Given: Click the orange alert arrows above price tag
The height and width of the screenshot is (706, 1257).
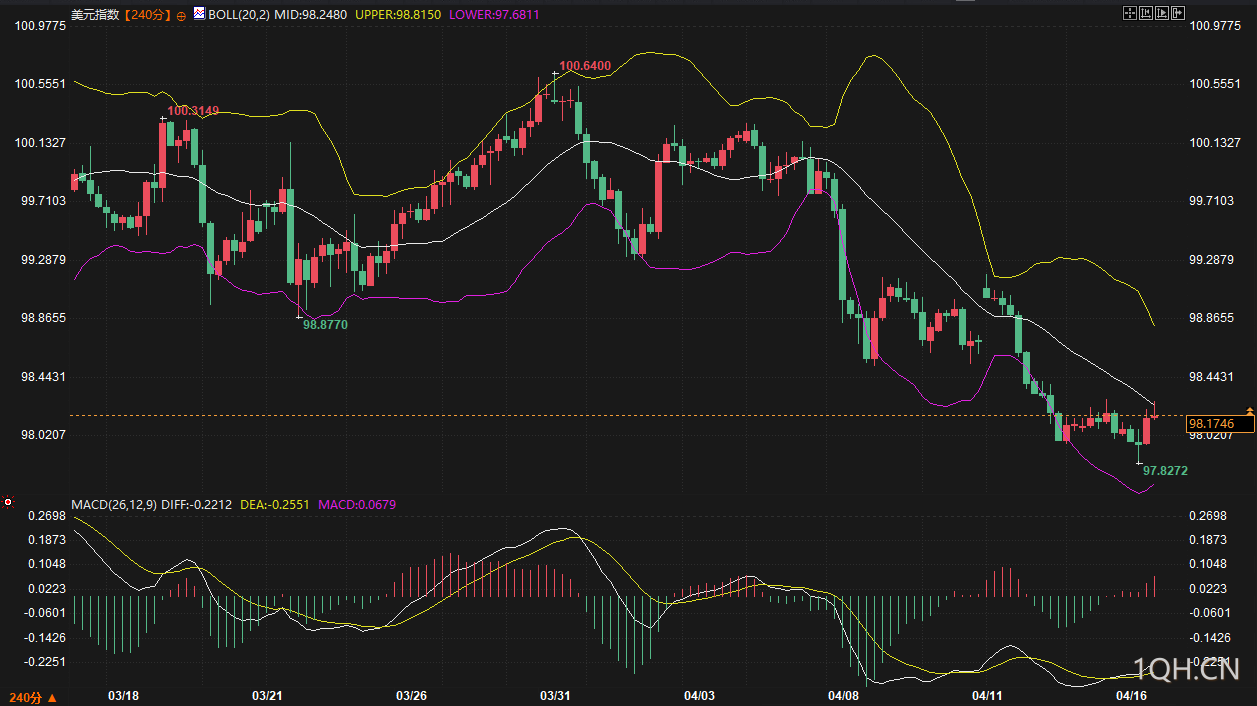Looking at the screenshot, I should [1249, 412].
